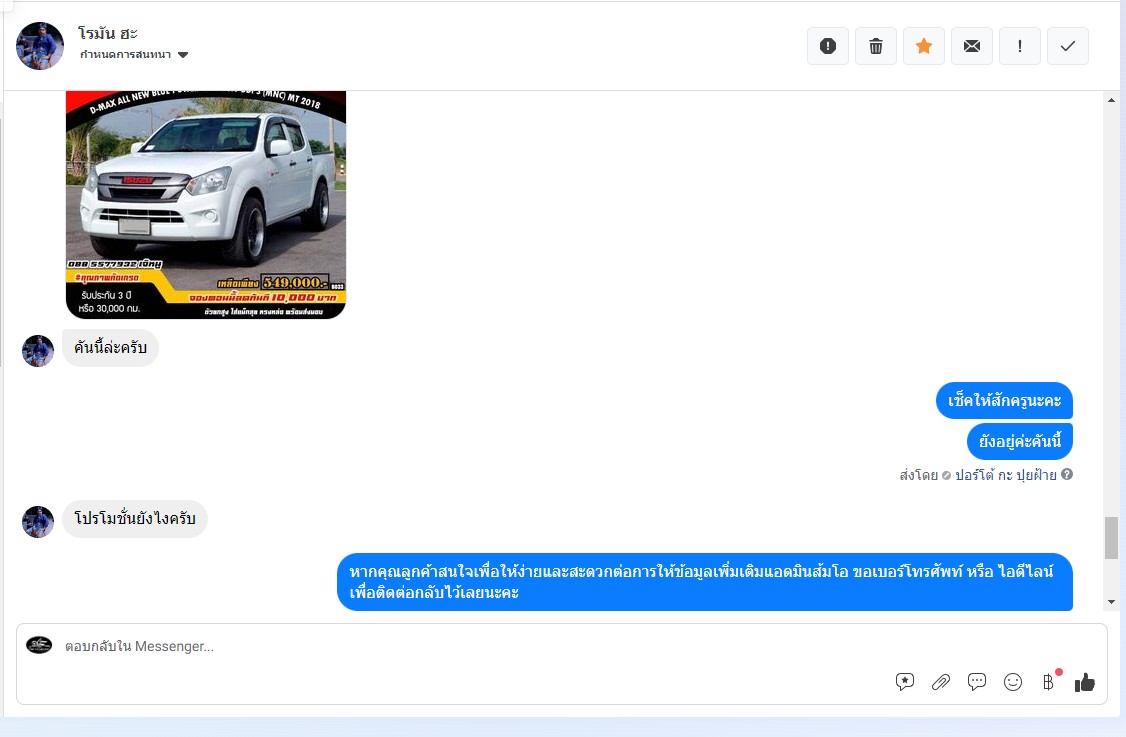Open the customer's profile picture in the header
Image resolution: width=1126 pixels, height=737 pixels.
39,45
